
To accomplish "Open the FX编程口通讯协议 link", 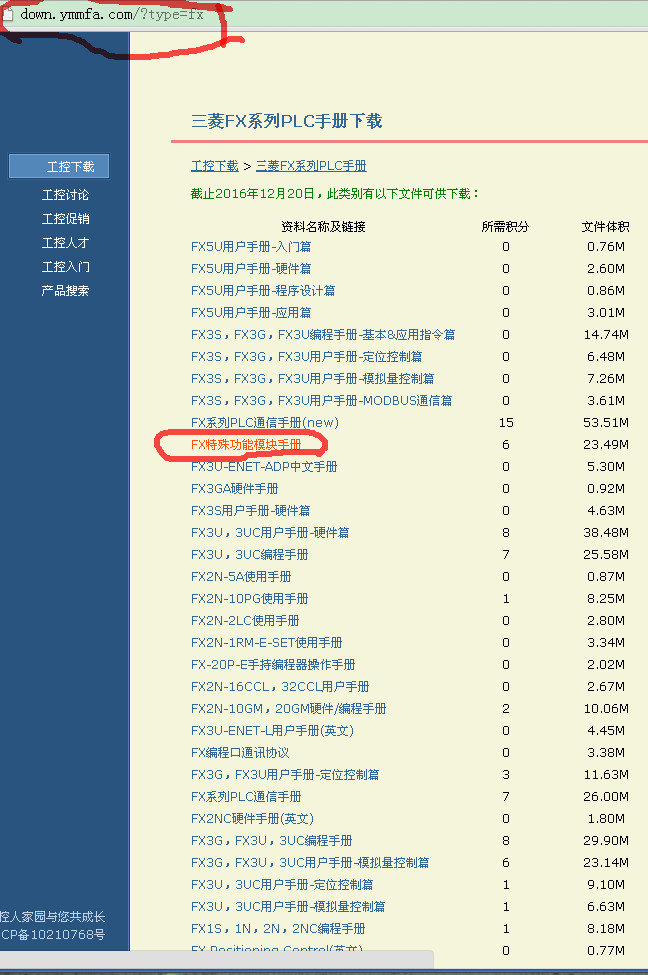I will coord(240,753).
